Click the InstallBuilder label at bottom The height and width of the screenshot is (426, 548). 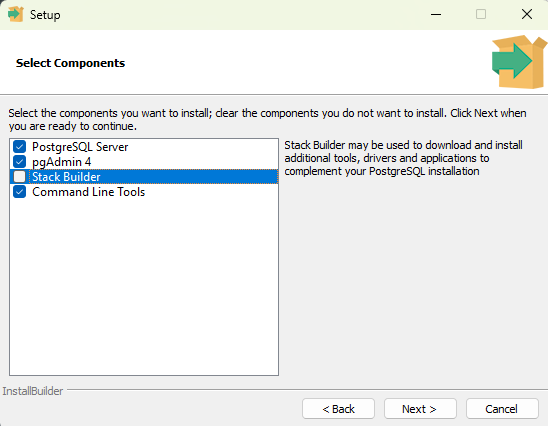tap(33, 391)
